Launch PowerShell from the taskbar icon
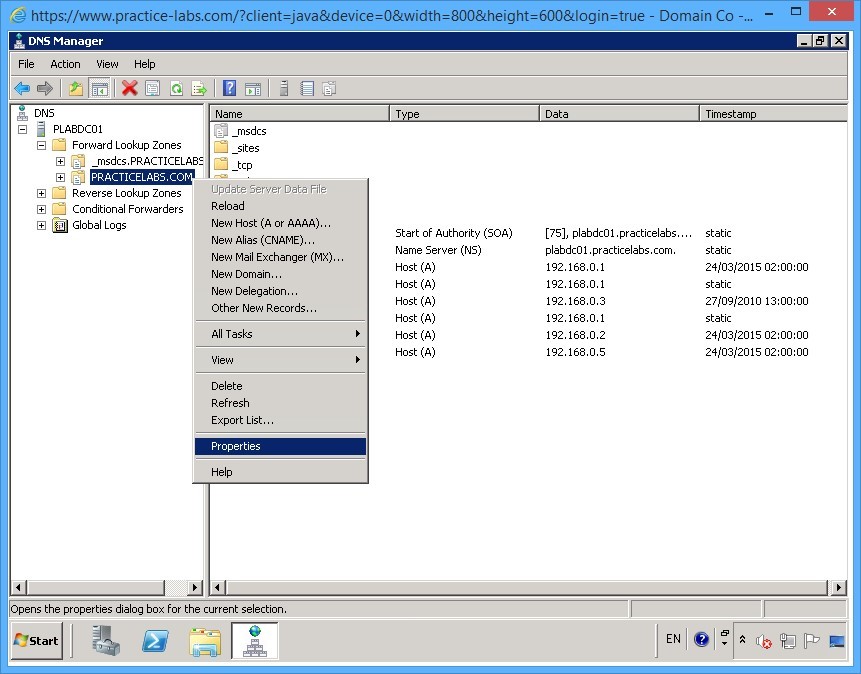861x674 pixels. pos(154,640)
